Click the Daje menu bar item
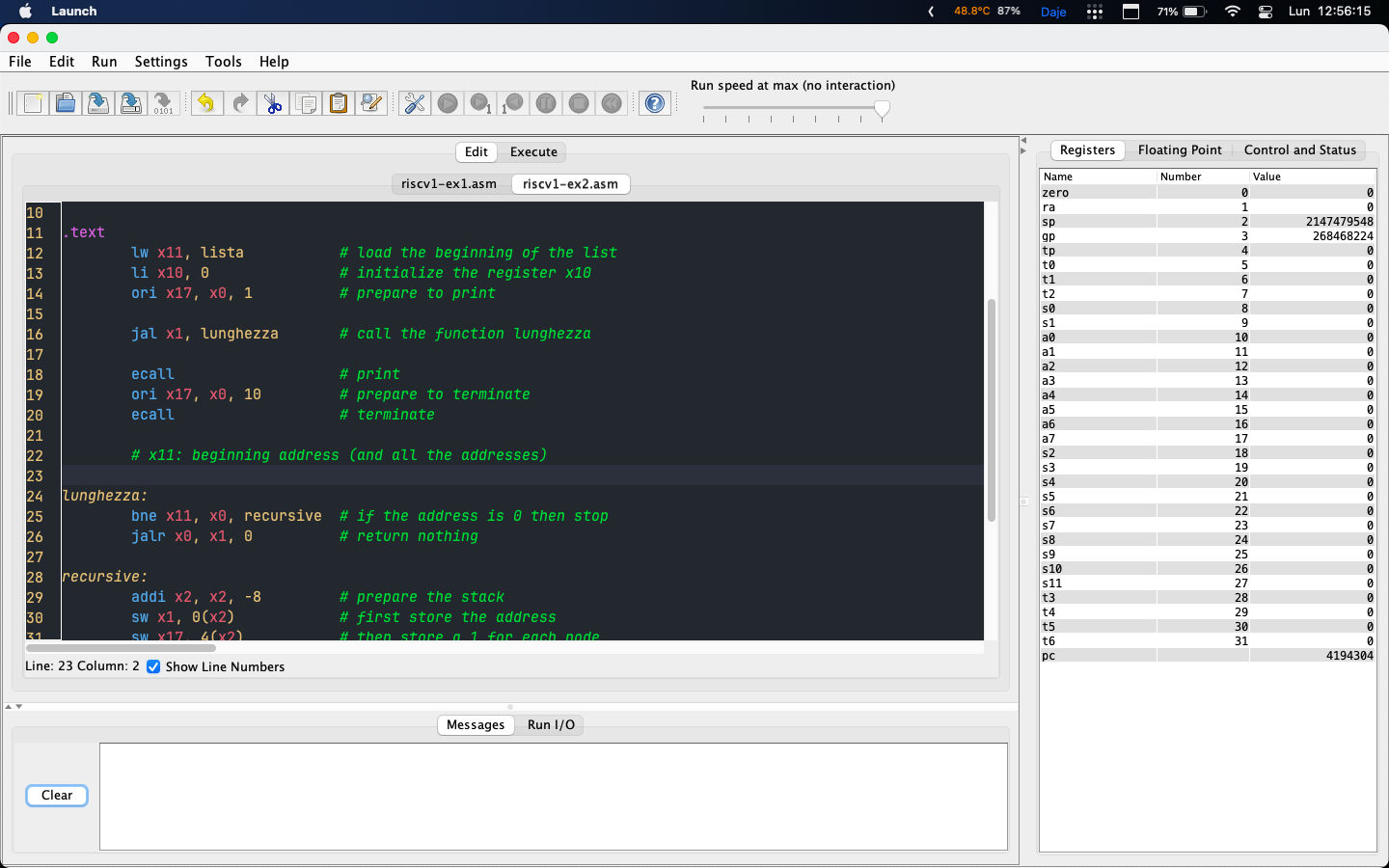The width and height of the screenshot is (1389, 868). pos(1053,12)
